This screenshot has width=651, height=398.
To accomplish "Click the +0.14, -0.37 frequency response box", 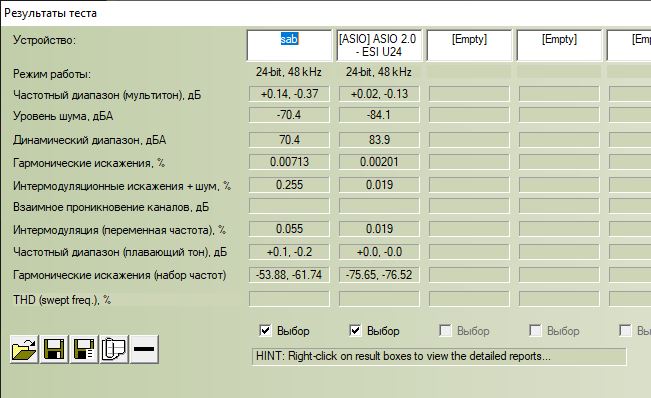I will pos(289,94).
